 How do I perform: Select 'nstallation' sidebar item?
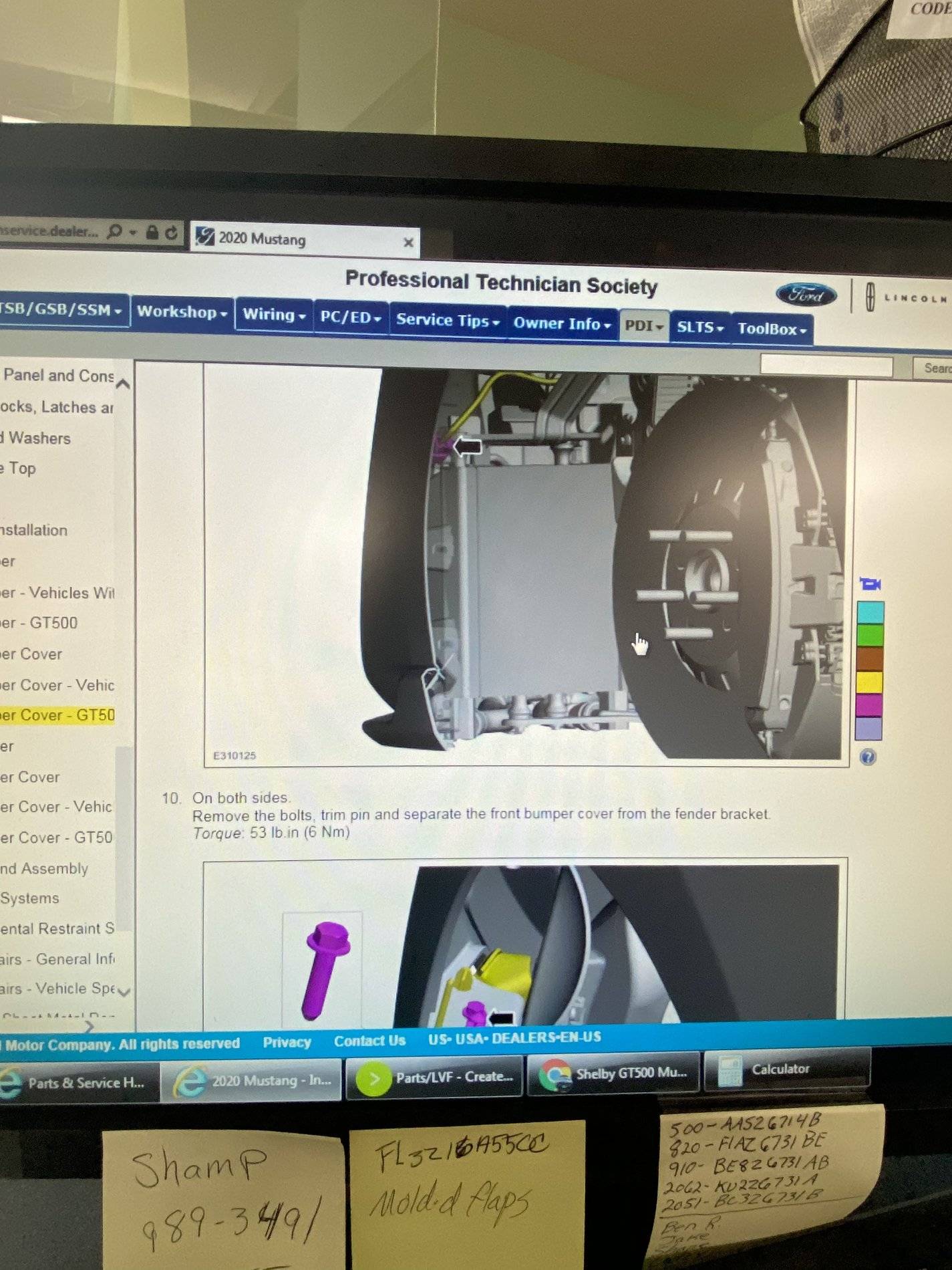34,530
